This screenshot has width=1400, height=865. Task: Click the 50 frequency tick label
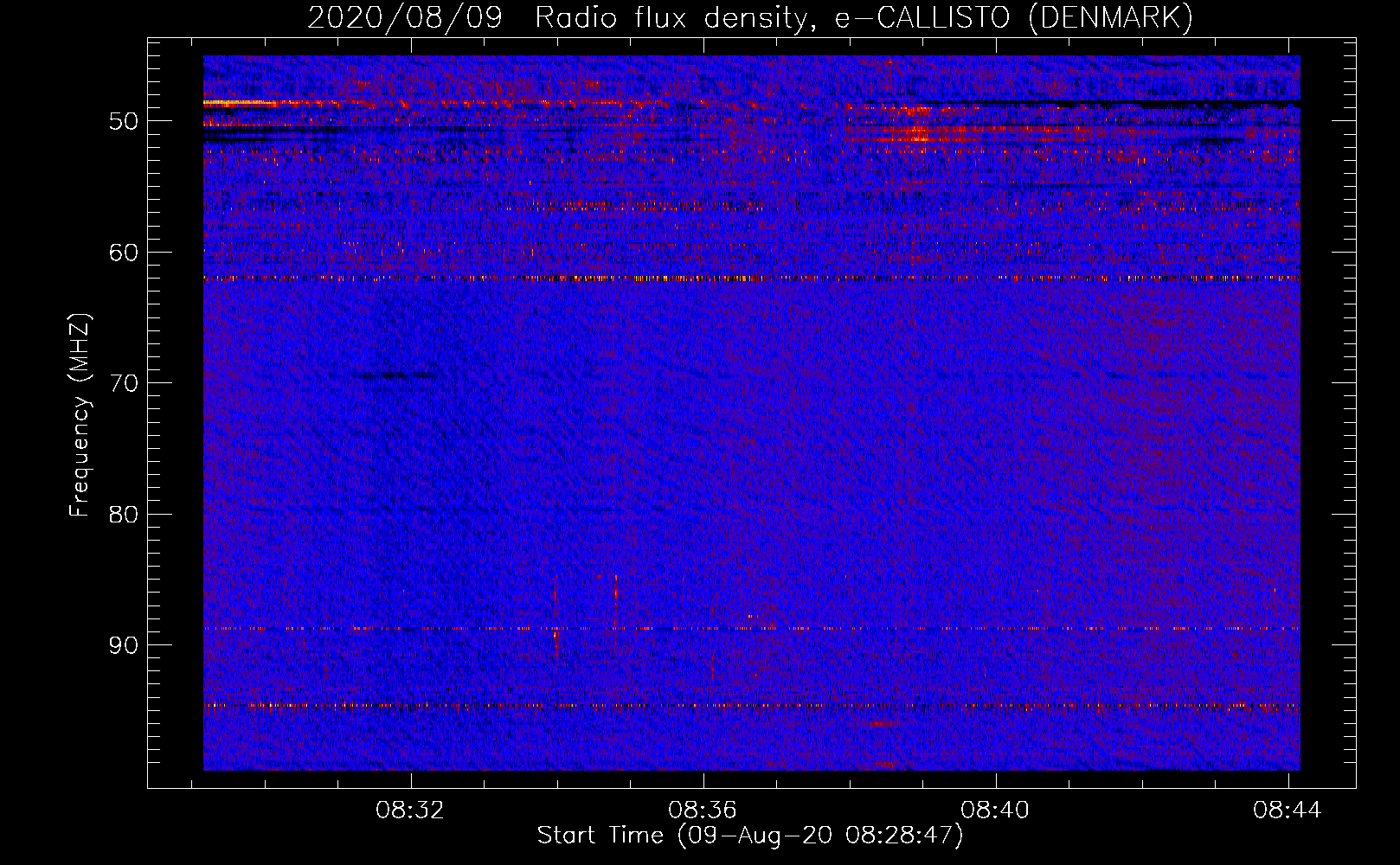tap(123, 121)
